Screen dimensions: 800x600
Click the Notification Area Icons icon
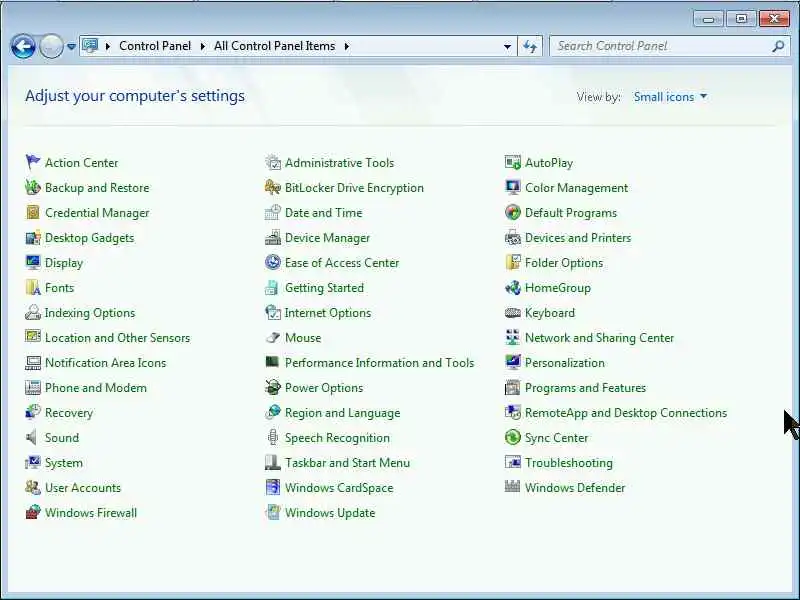pyautogui.click(x=33, y=362)
